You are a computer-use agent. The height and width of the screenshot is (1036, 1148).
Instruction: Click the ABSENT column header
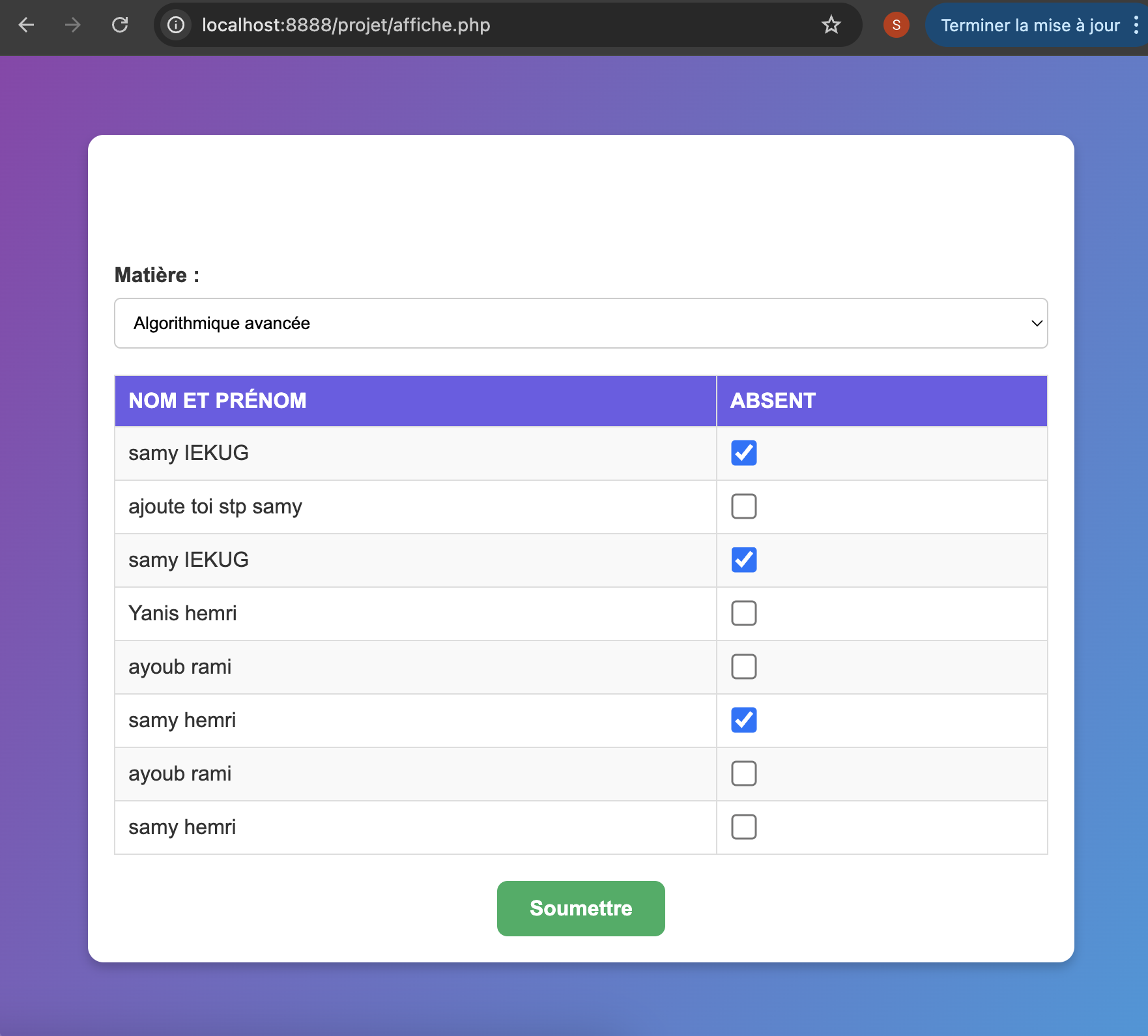(773, 400)
